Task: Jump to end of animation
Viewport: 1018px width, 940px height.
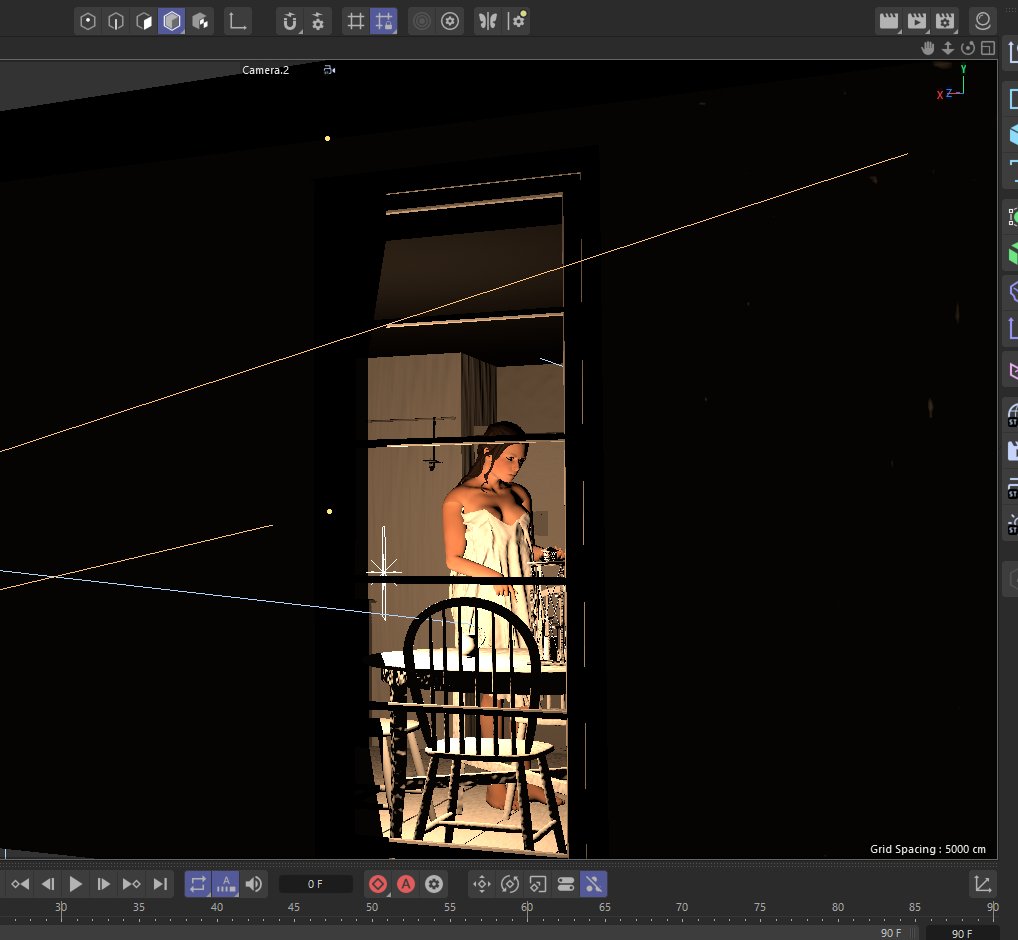Action: (x=160, y=884)
